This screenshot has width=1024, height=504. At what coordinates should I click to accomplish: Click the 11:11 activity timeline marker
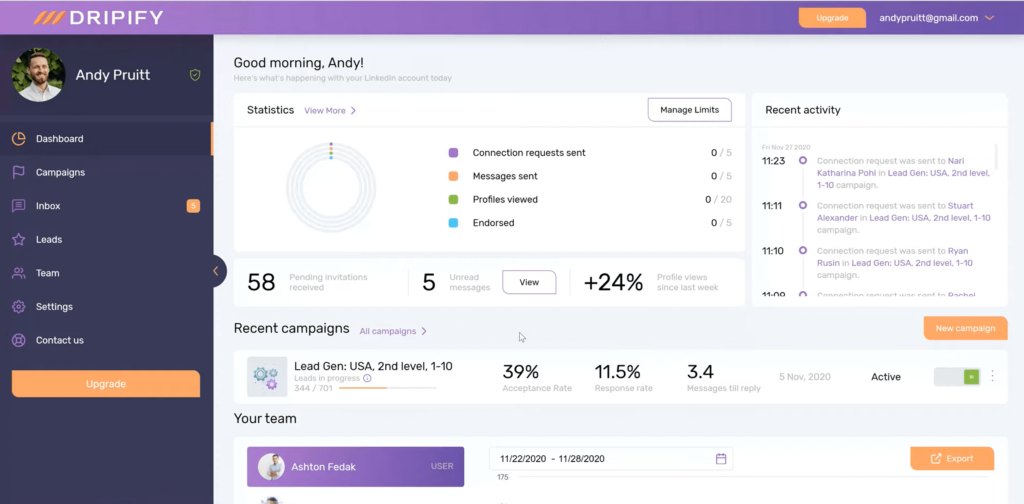803,206
